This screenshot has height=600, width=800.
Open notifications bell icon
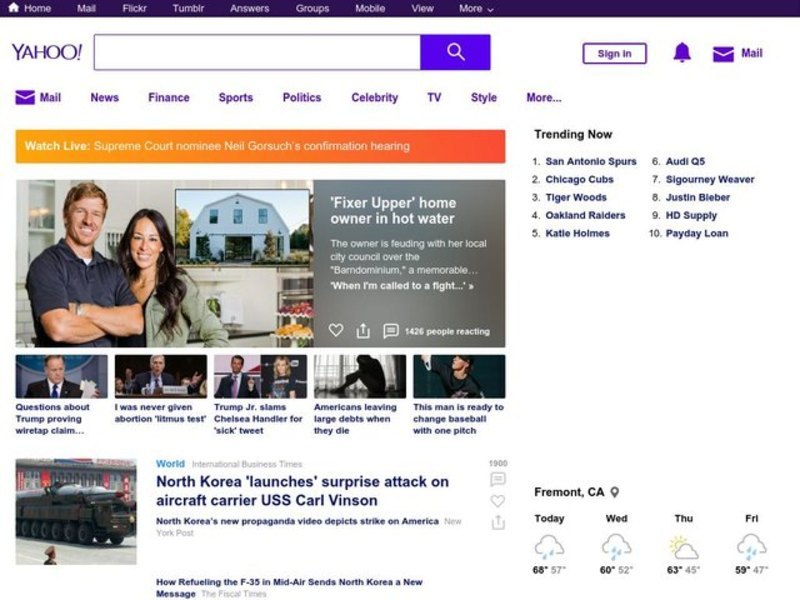(682, 53)
